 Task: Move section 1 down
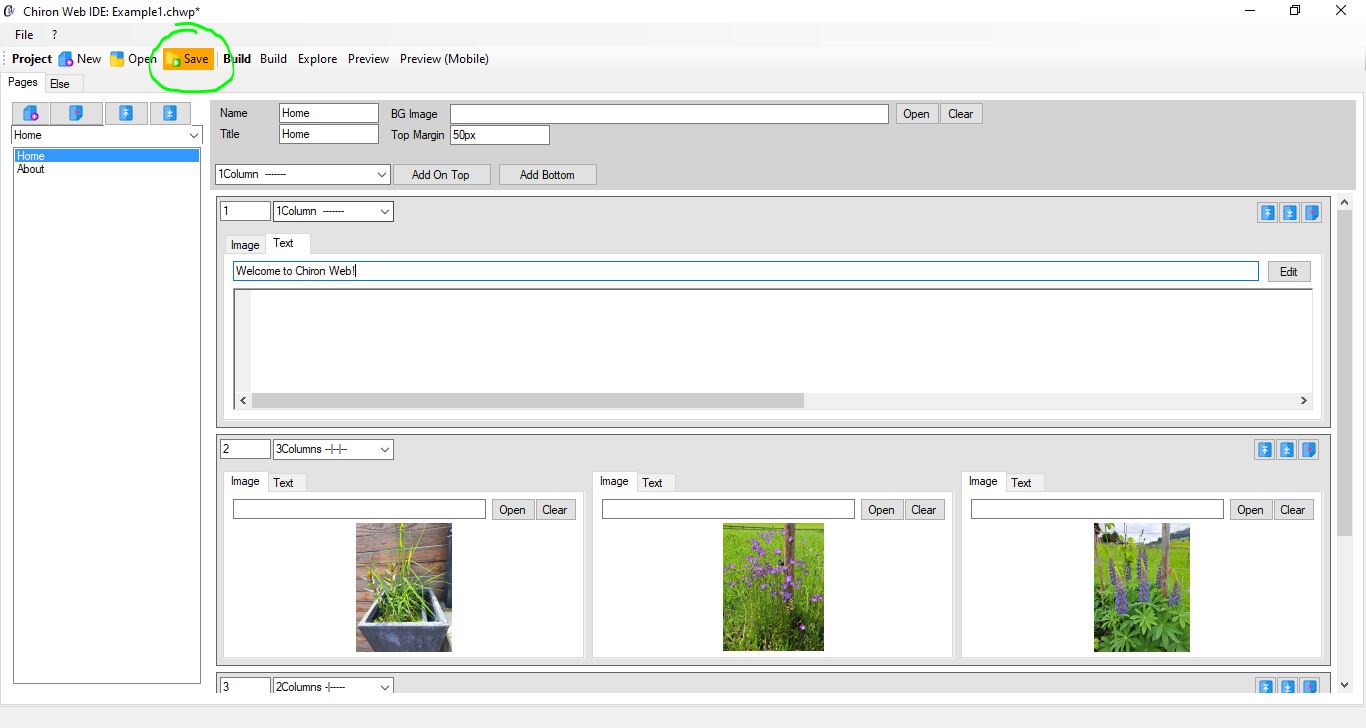click(x=1289, y=212)
